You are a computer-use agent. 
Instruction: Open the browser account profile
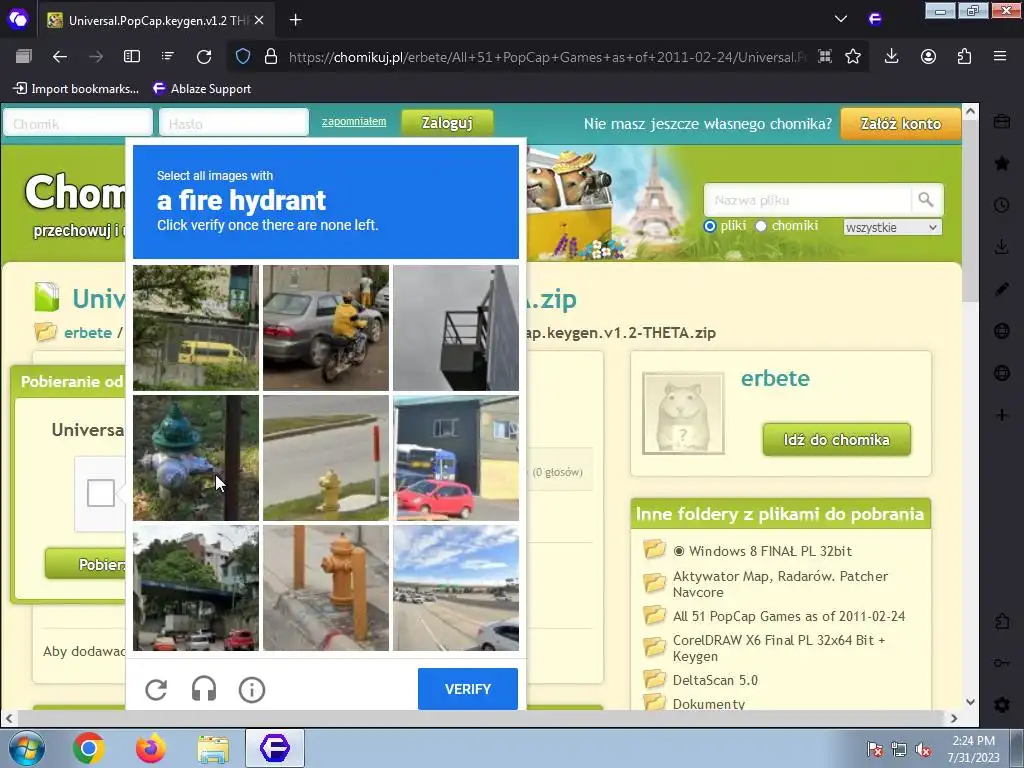click(928, 57)
